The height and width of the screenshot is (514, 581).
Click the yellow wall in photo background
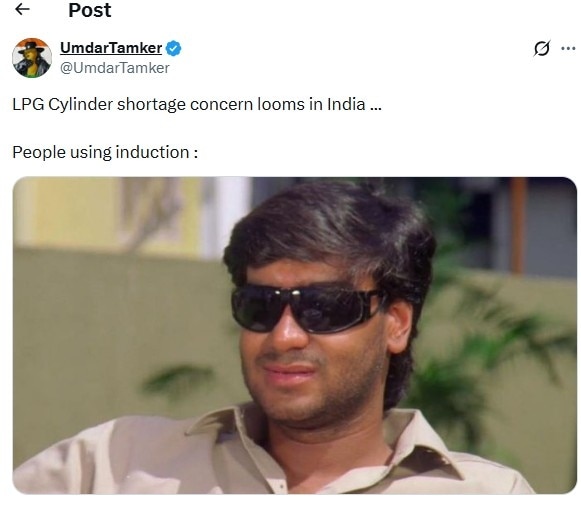(74, 213)
